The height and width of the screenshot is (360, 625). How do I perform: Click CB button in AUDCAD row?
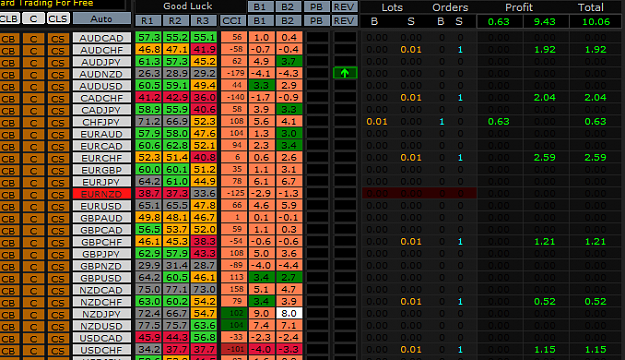pos(9,39)
